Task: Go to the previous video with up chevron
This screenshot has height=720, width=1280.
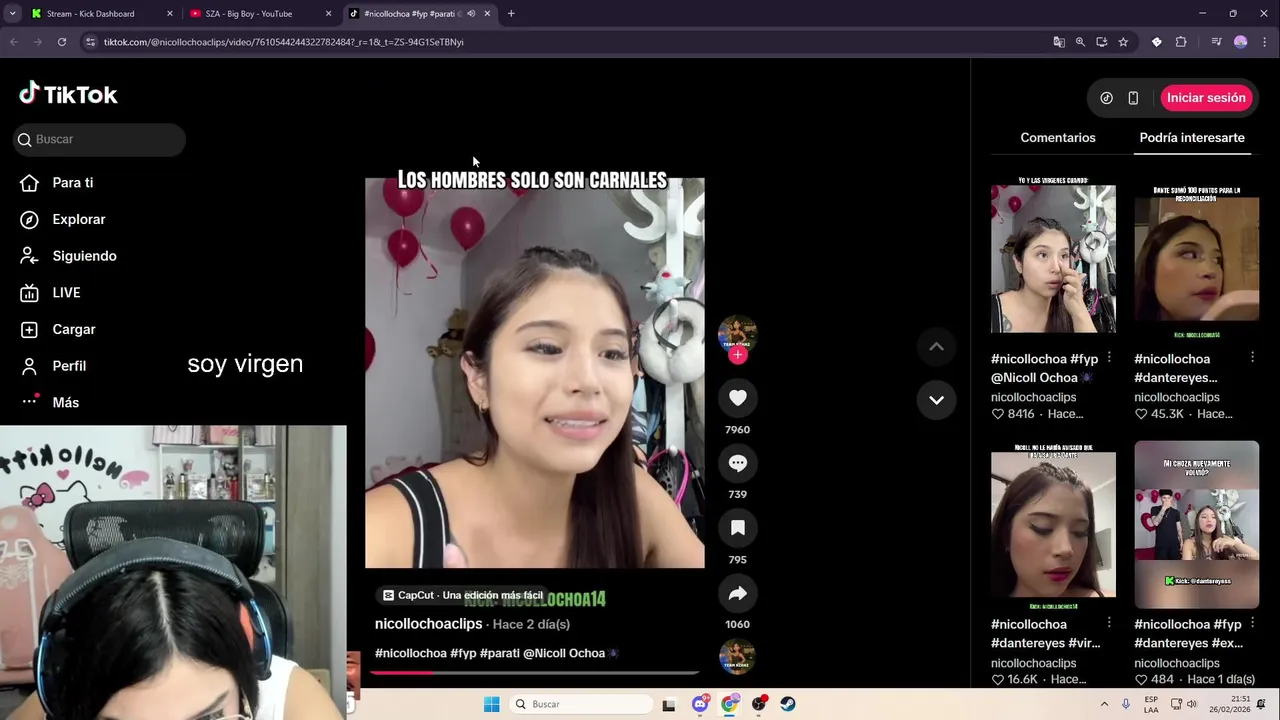Action: [936, 347]
